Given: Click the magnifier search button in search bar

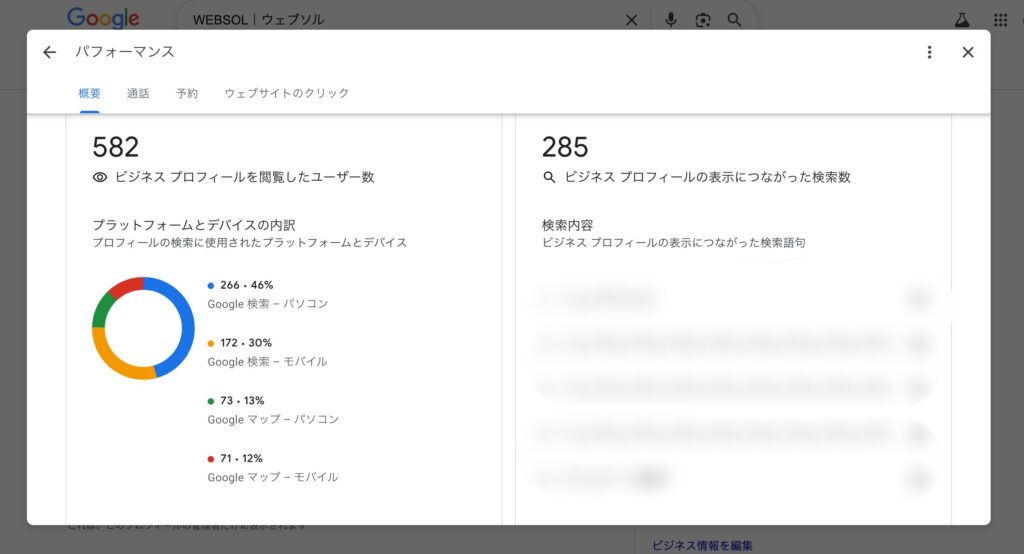Looking at the screenshot, I should pos(735,20).
